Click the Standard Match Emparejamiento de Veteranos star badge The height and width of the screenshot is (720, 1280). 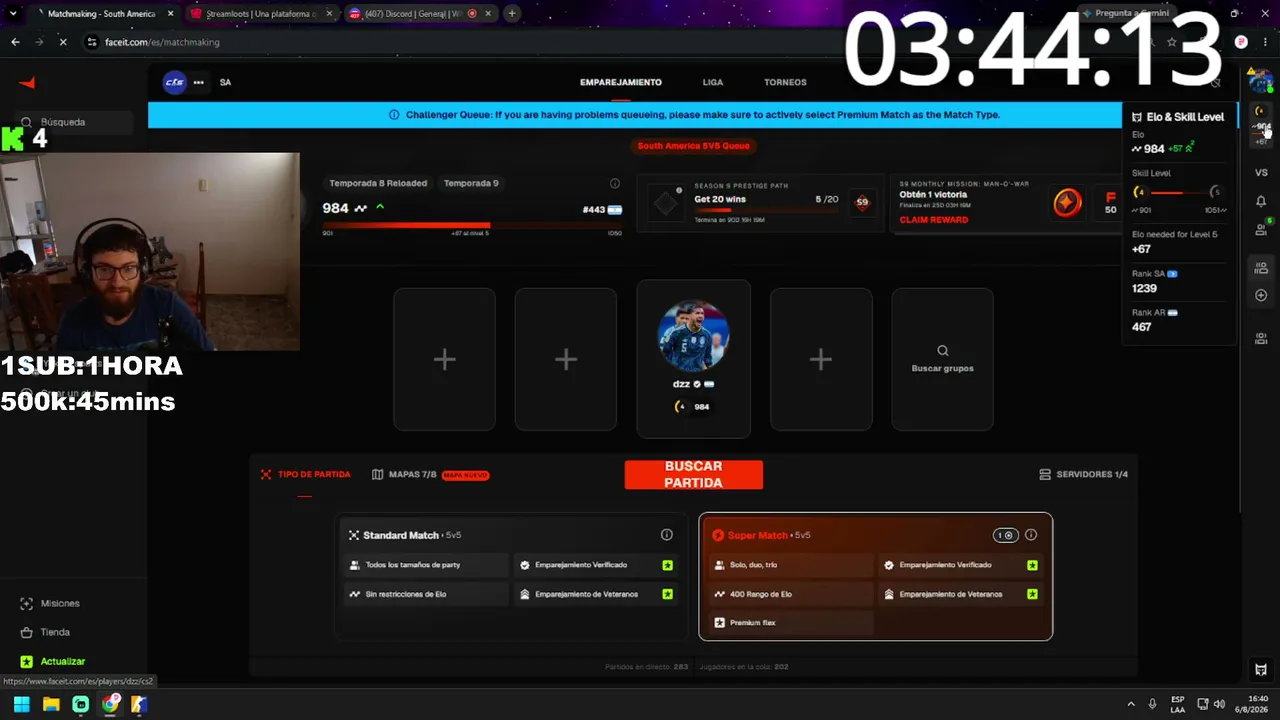pos(667,594)
